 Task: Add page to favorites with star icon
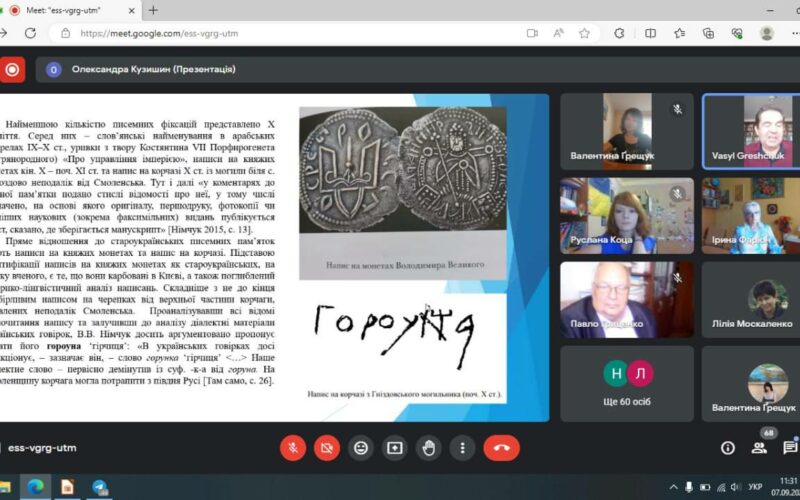pyautogui.click(x=584, y=33)
